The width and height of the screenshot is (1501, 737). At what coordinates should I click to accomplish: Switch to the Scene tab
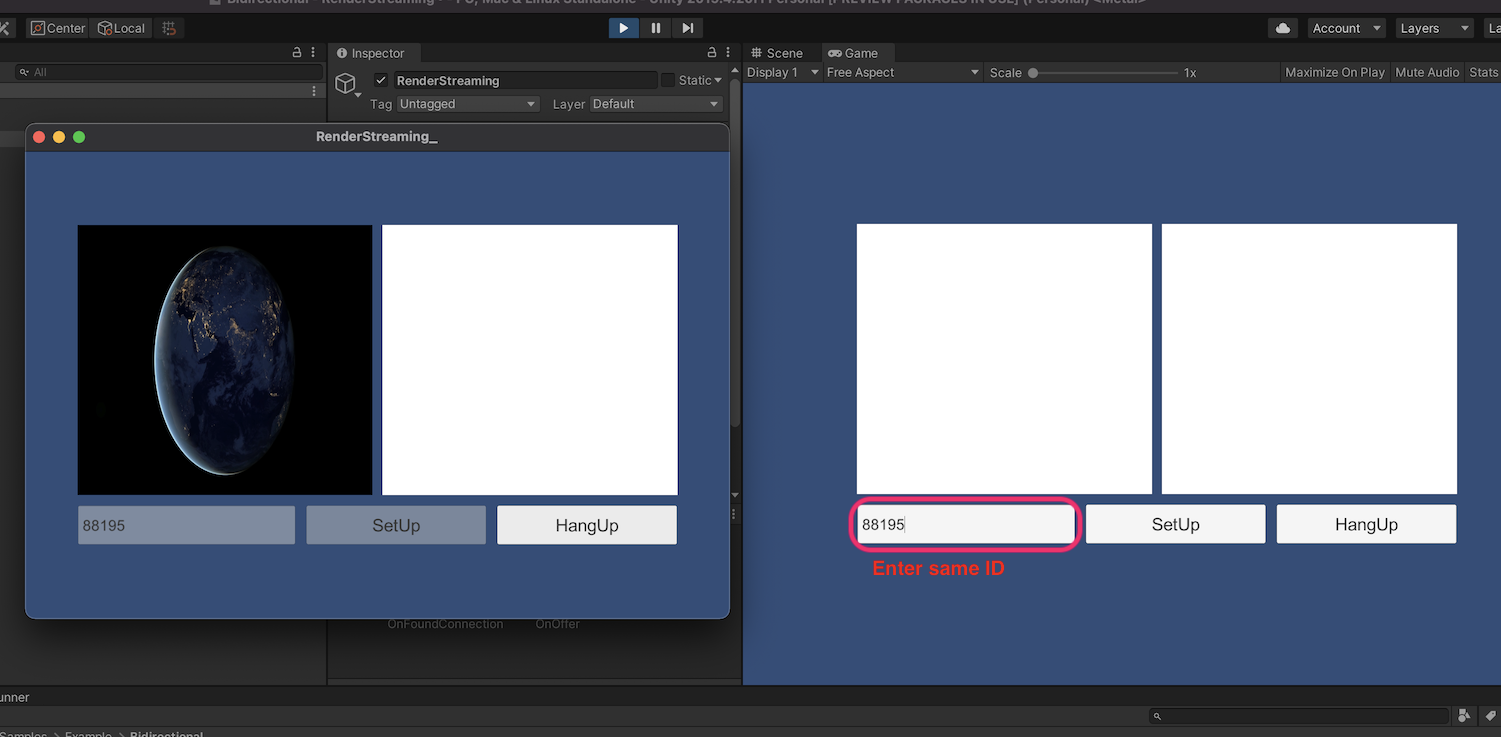tap(777, 53)
